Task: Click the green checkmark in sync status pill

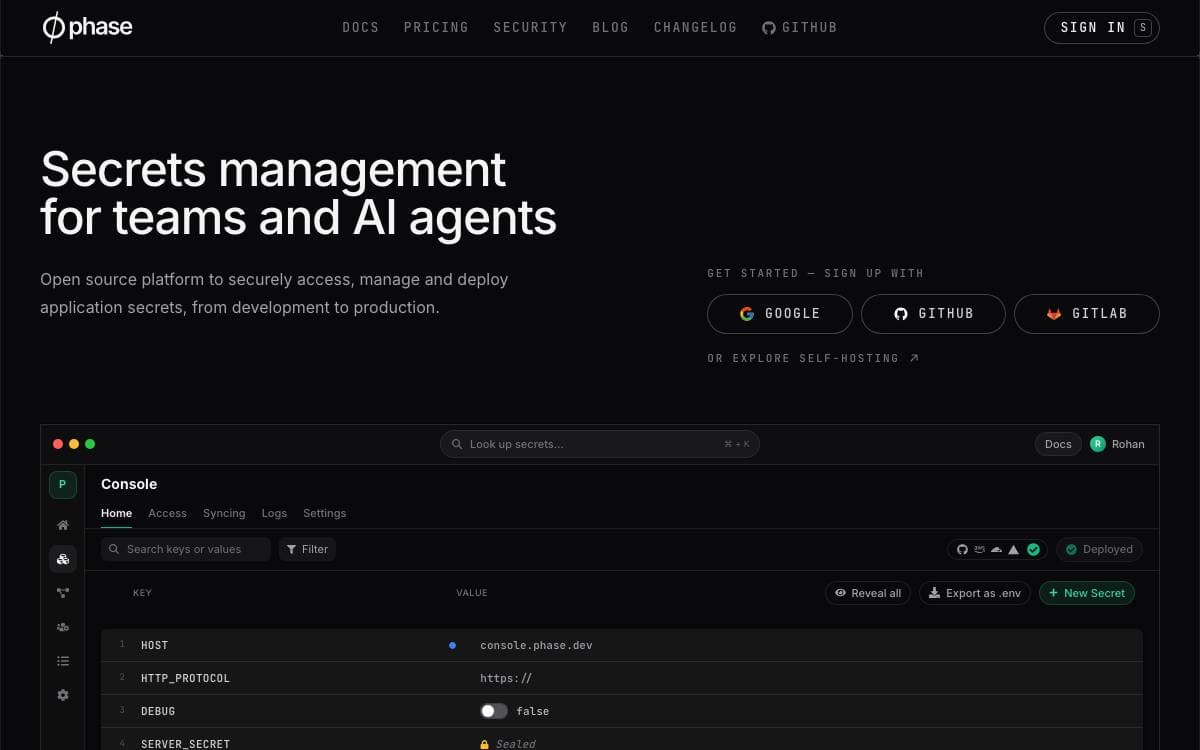Action: [x=1033, y=549]
